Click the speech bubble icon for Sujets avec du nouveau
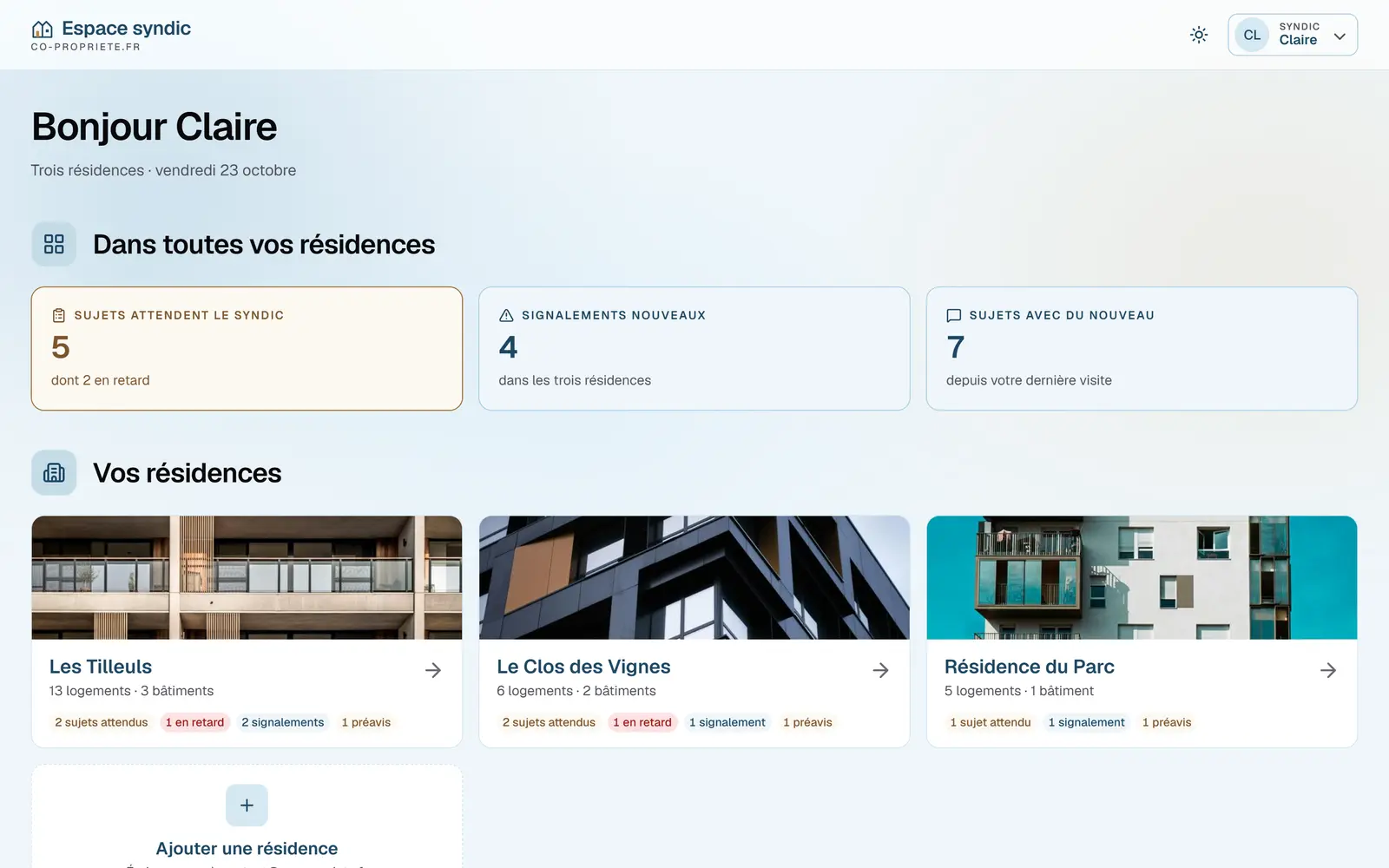 click(954, 315)
